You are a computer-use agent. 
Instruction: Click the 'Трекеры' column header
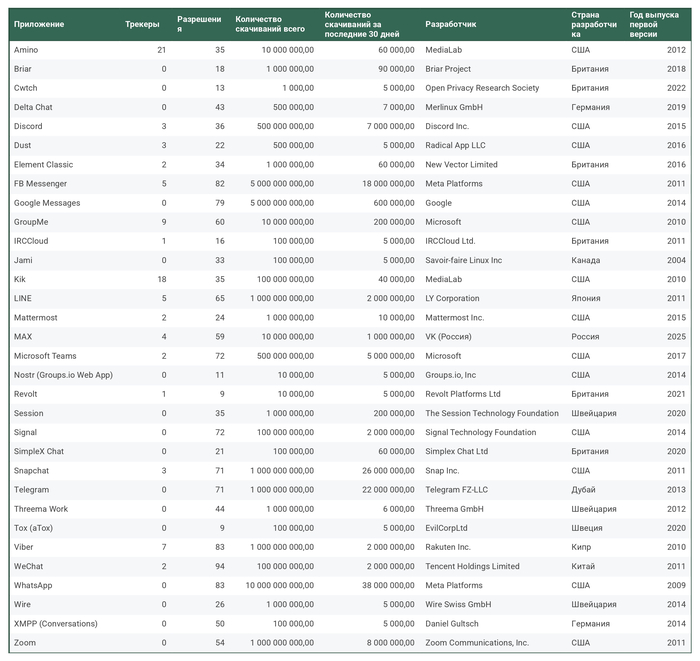(x=142, y=24)
